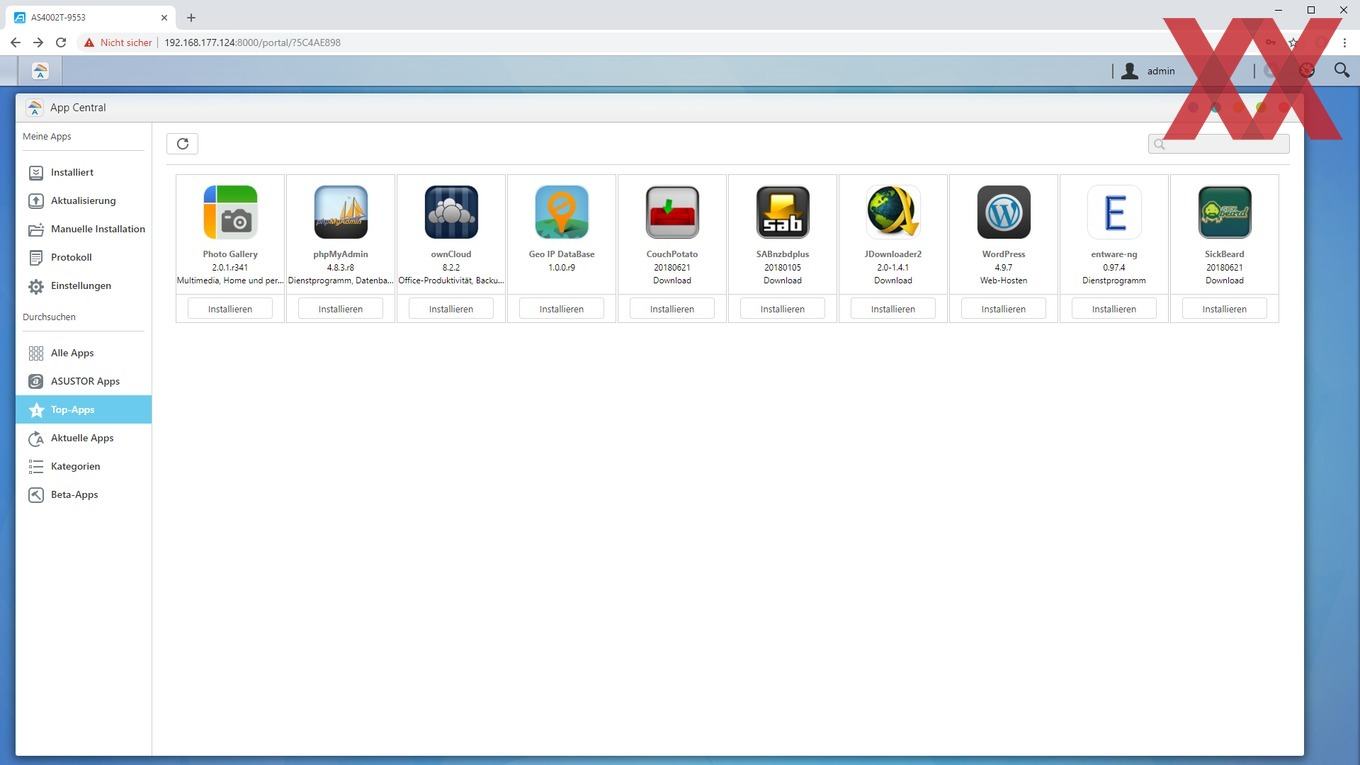This screenshot has height=765, width=1360.
Task: Open the SickBeard app icon
Action: [1225, 212]
